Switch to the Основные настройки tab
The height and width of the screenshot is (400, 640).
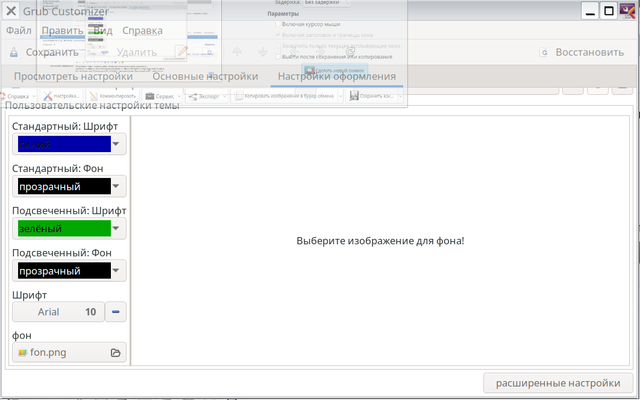tap(205, 76)
